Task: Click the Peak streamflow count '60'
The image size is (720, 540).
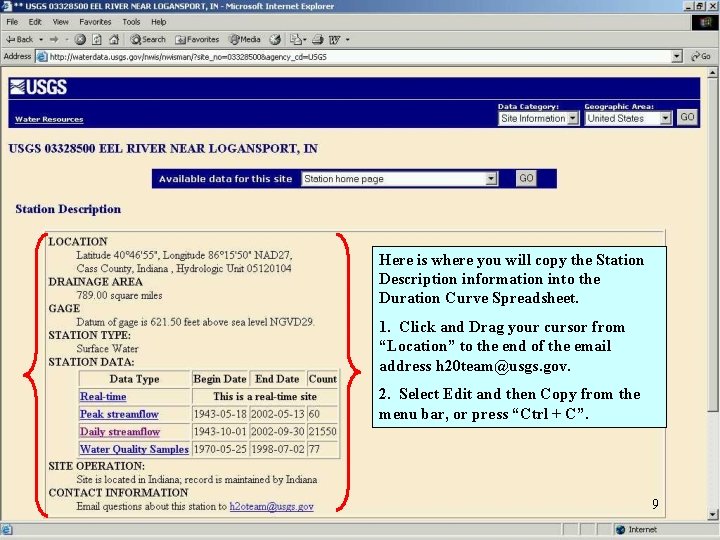Action: point(322,414)
